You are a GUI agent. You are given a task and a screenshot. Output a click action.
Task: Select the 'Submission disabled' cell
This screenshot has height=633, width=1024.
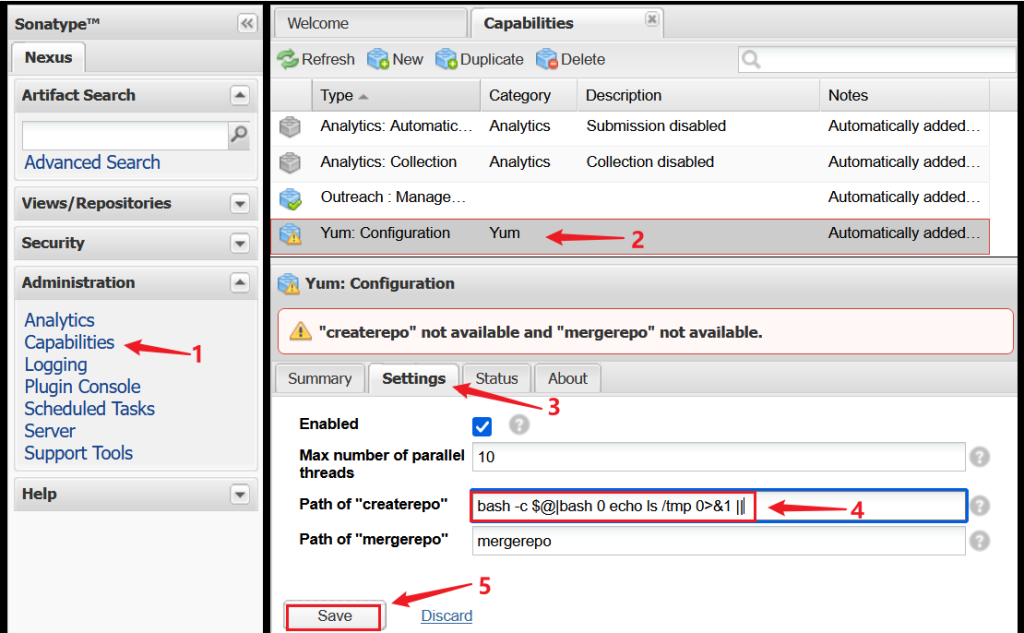656,126
